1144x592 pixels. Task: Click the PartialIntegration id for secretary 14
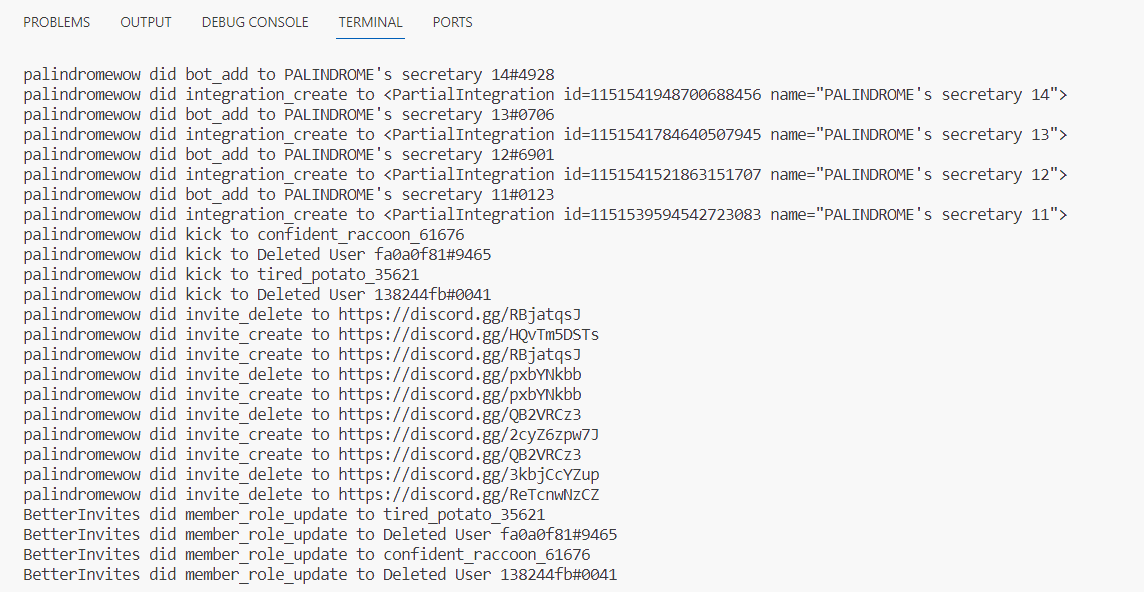662,94
